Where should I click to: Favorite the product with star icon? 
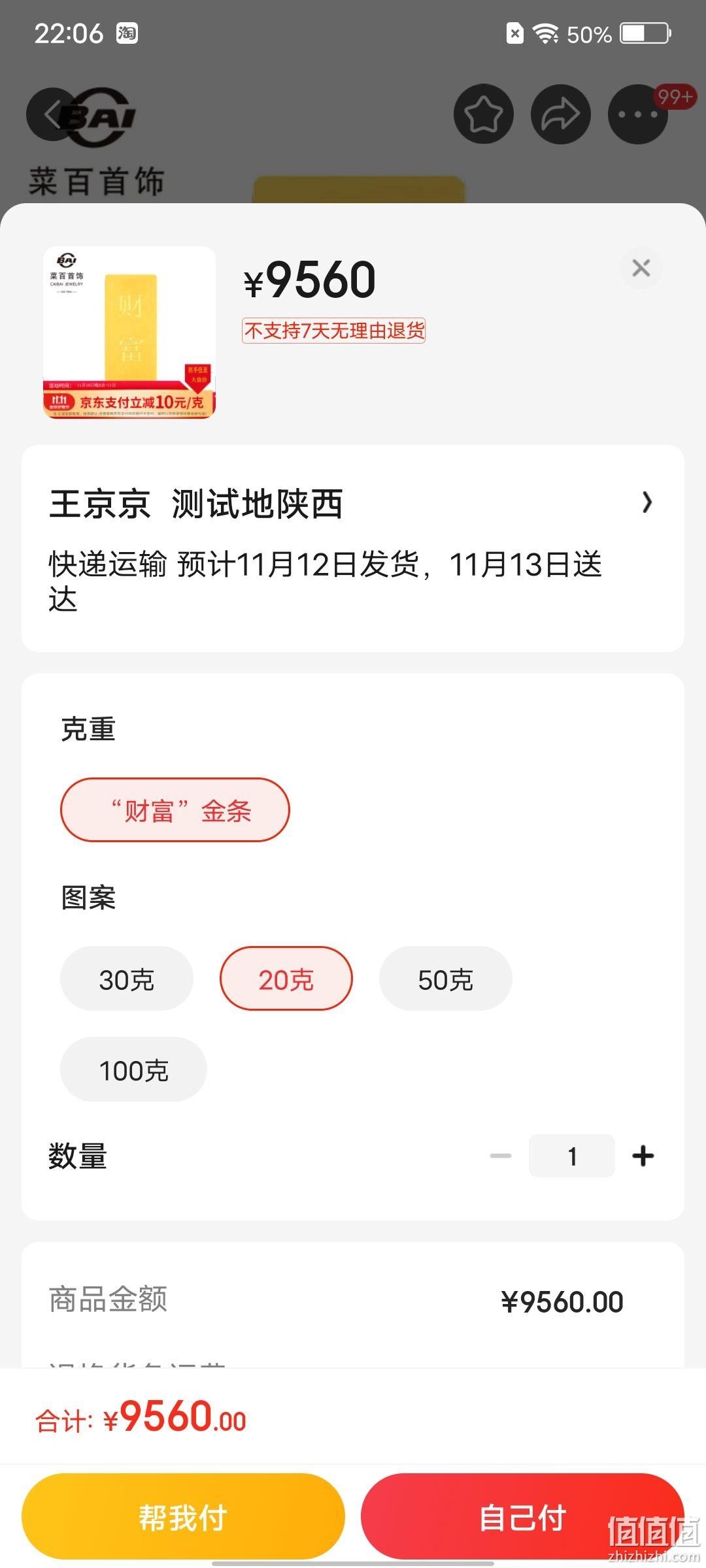pyautogui.click(x=483, y=114)
